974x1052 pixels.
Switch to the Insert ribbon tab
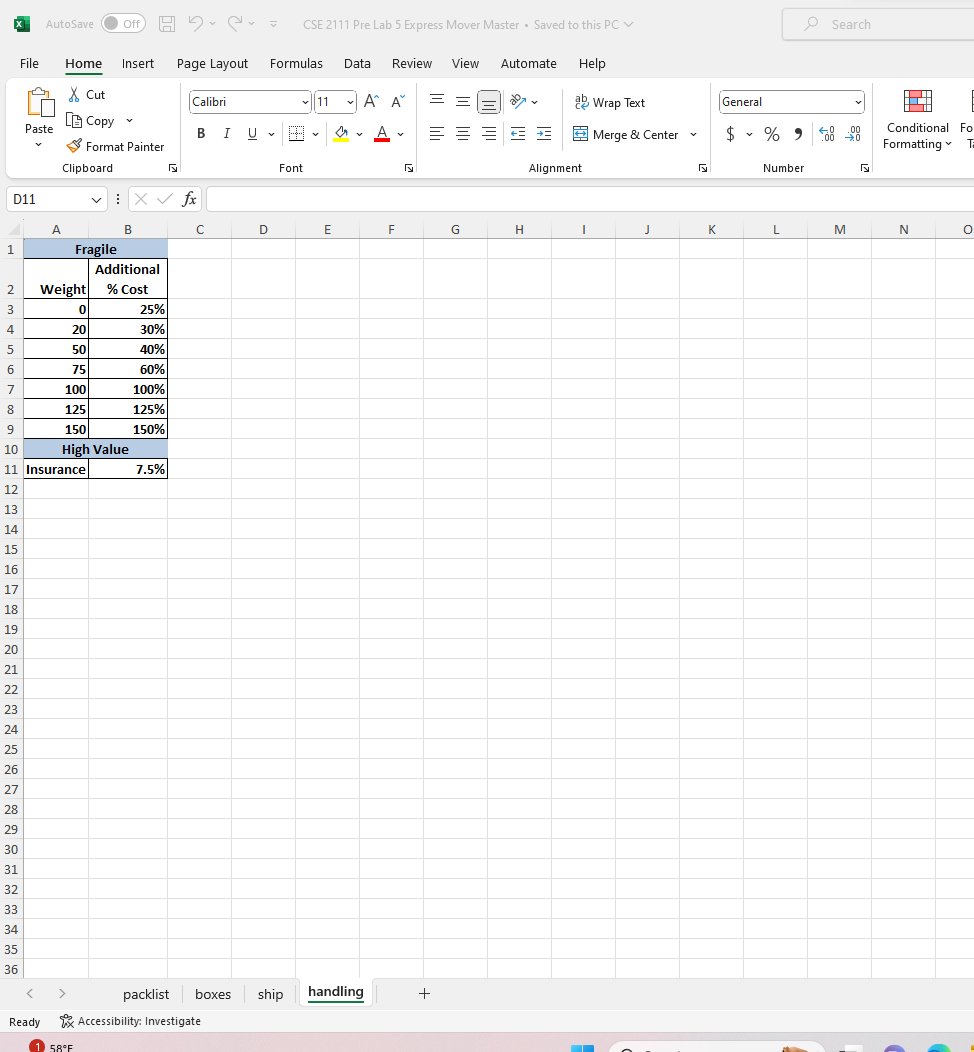click(138, 63)
